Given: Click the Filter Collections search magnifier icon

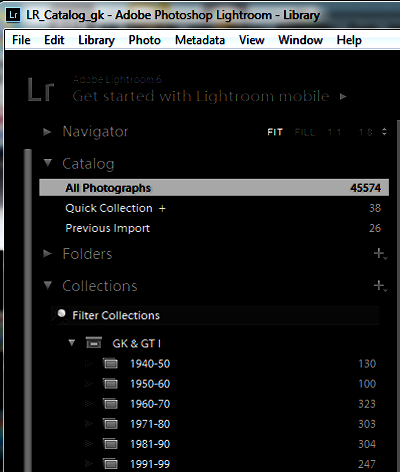Looking at the screenshot, I should pos(61,315).
